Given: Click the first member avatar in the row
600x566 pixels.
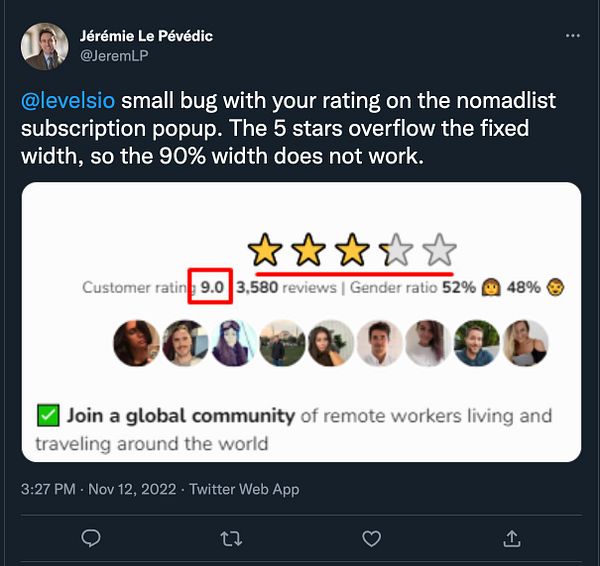Looking at the screenshot, I should (x=136, y=343).
